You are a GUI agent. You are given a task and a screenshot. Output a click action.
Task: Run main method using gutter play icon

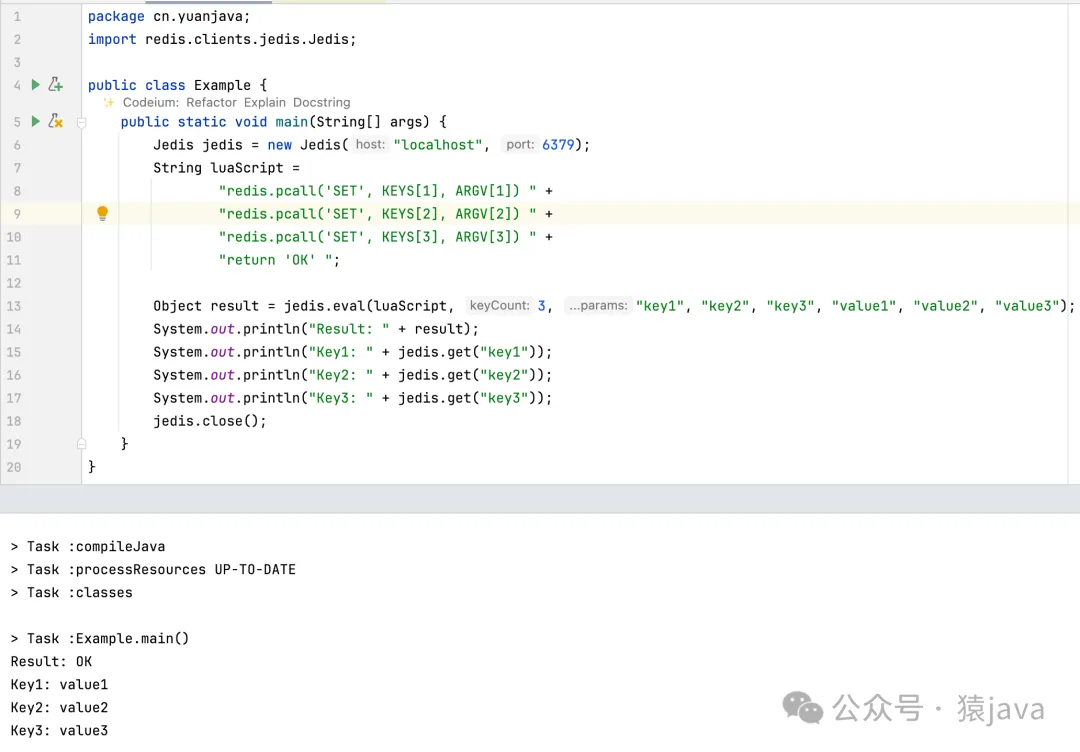pos(36,121)
